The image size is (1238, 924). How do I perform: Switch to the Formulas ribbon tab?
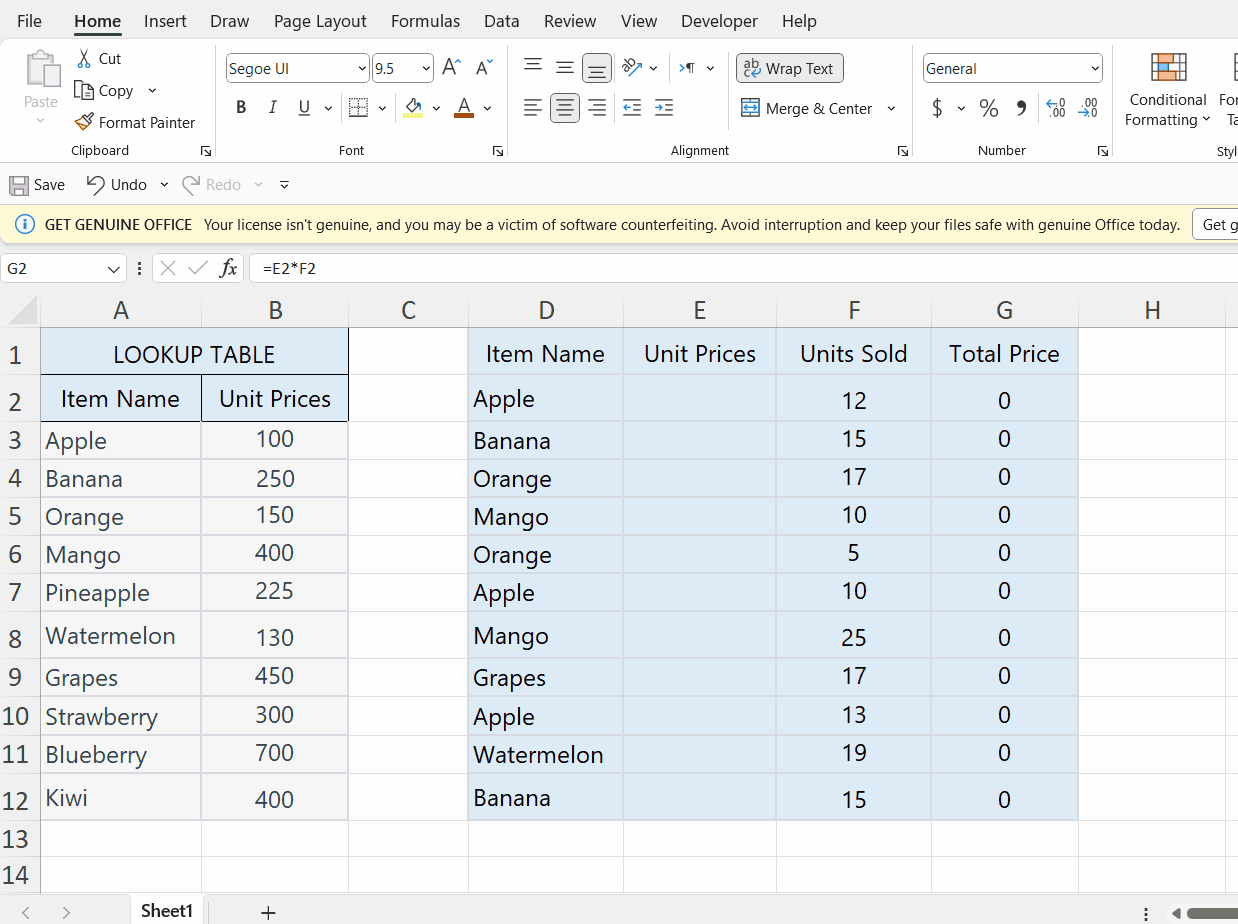point(425,20)
